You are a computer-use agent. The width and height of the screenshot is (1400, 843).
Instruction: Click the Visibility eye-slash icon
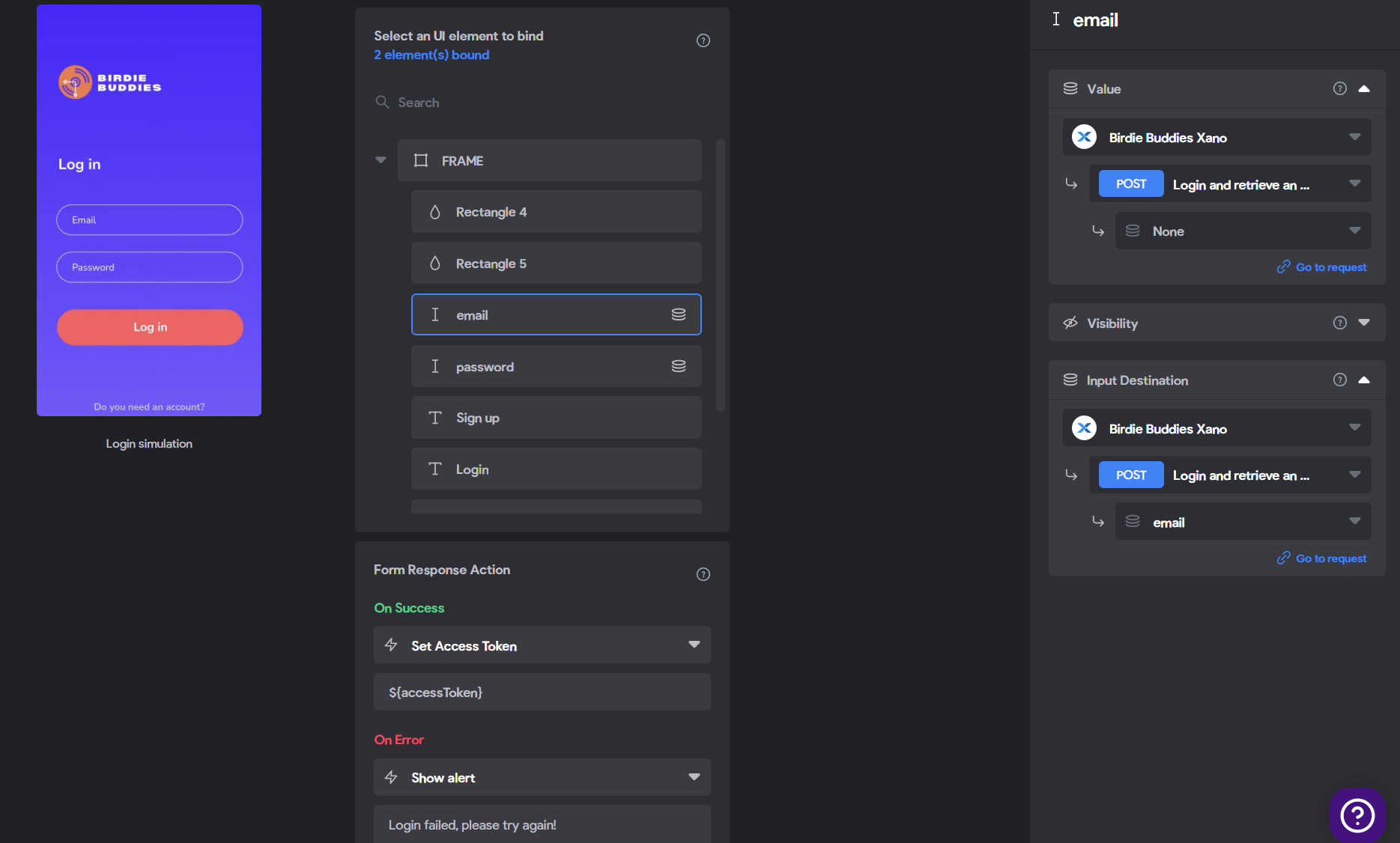[1070, 323]
